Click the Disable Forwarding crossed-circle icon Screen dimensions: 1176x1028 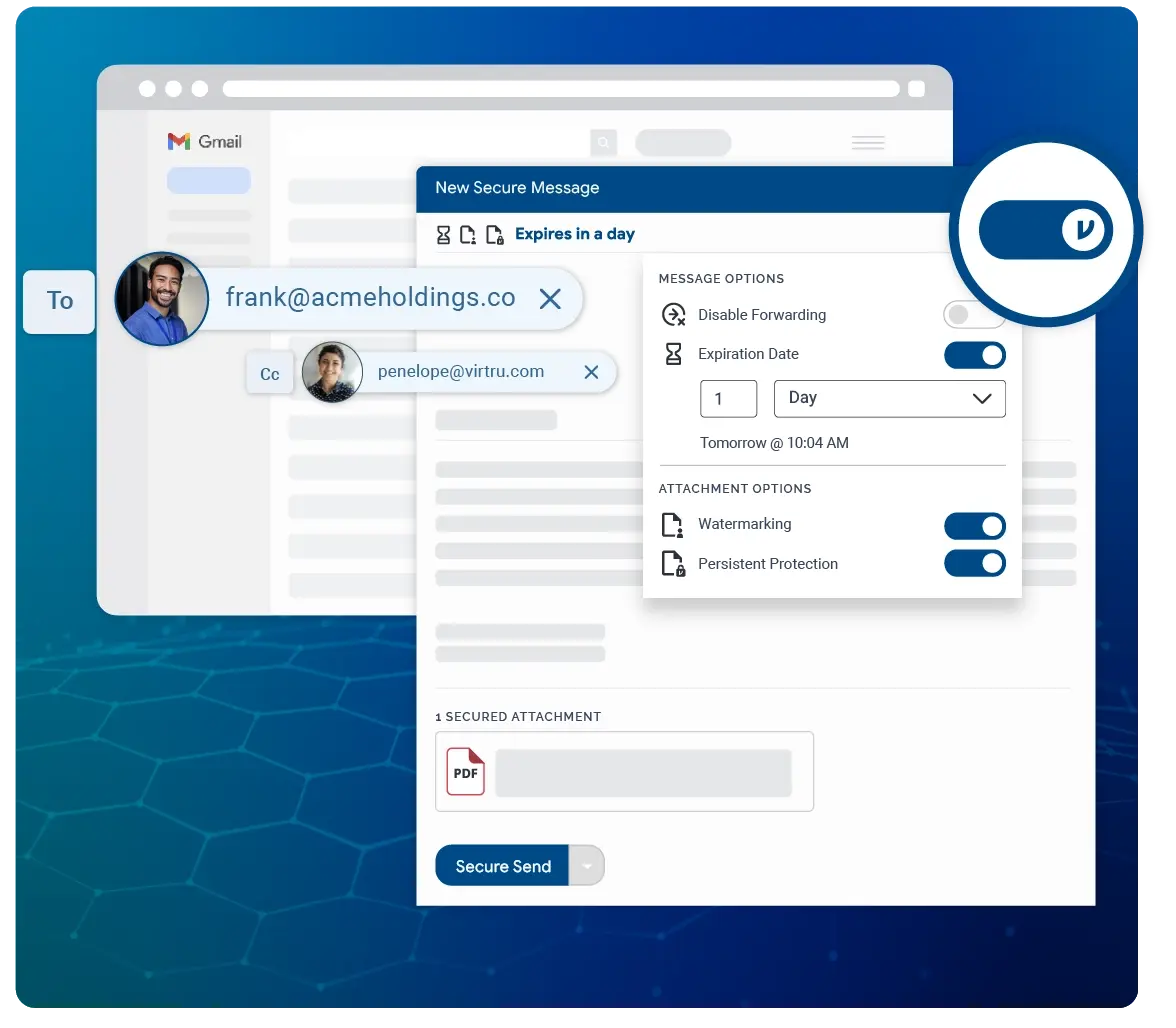672,315
